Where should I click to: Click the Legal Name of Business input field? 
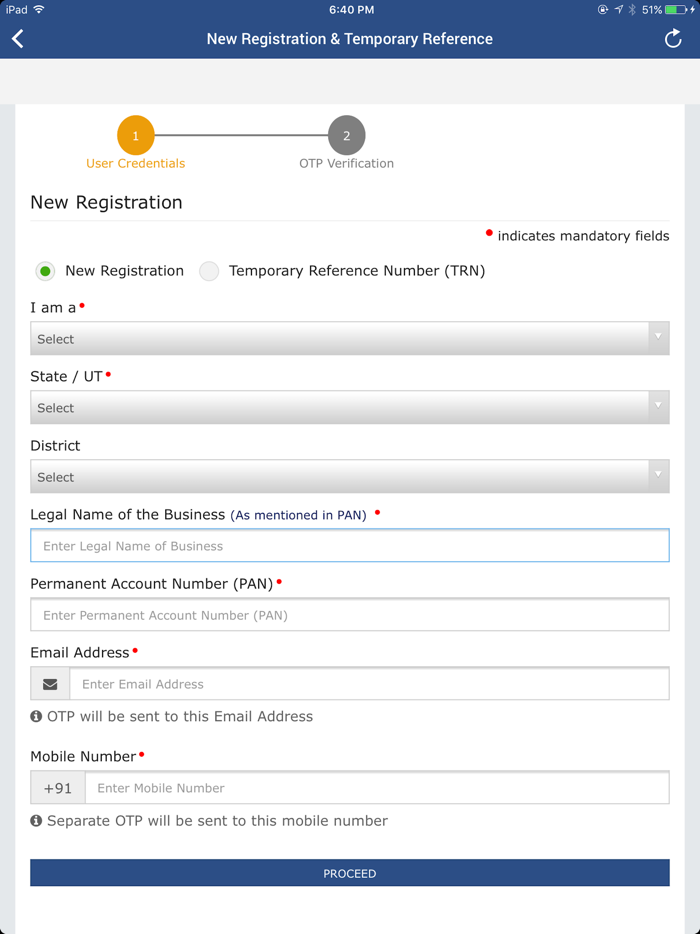click(x=349, y=545)
